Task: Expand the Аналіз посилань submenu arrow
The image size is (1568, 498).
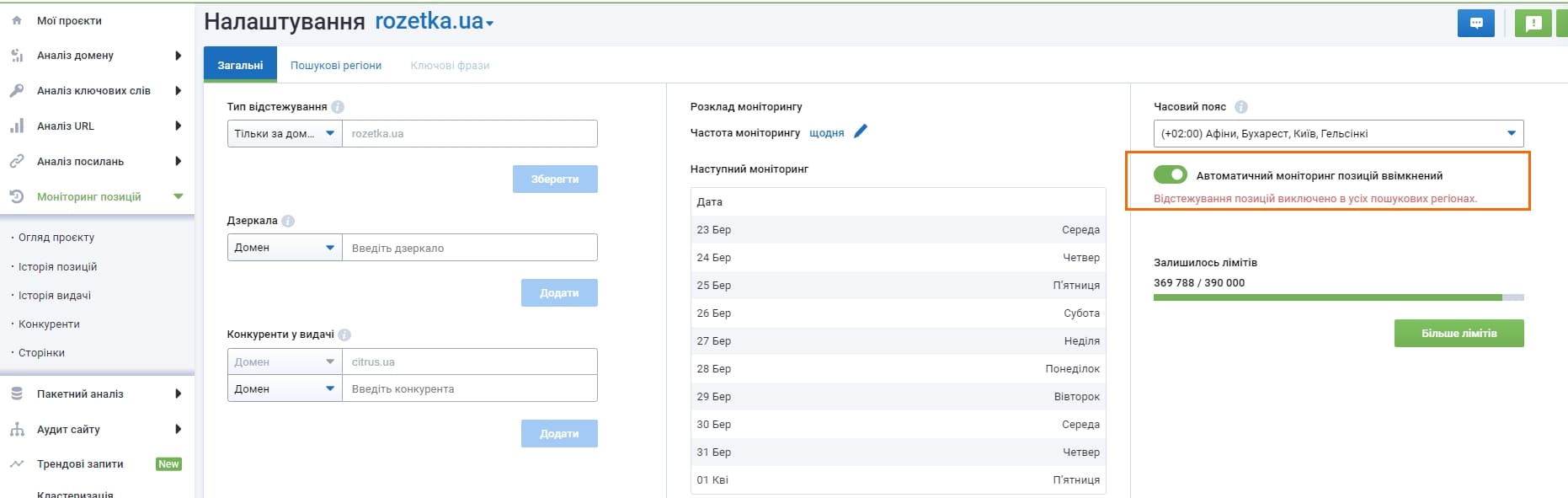Action: click(178, 162)
